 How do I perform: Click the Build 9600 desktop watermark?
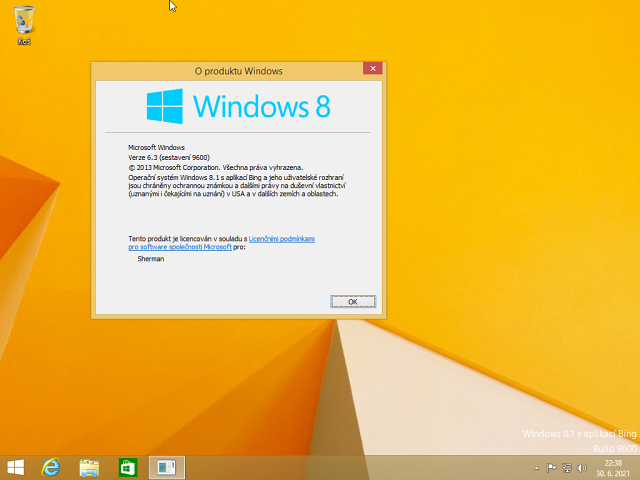click(x=614, y=449)
